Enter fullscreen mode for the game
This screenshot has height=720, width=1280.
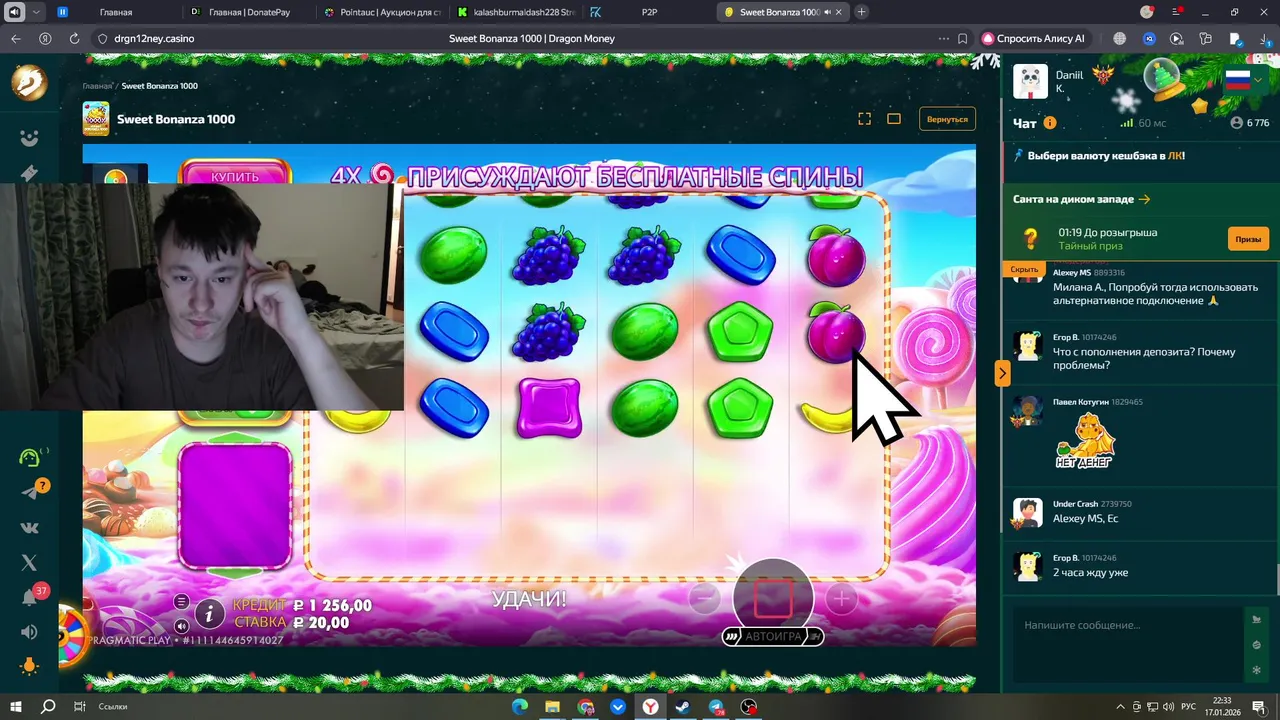click(865, 119)
